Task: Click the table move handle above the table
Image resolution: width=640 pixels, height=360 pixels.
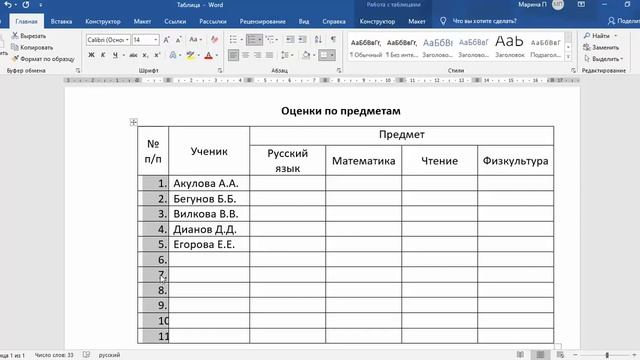Action: [133, 122]
